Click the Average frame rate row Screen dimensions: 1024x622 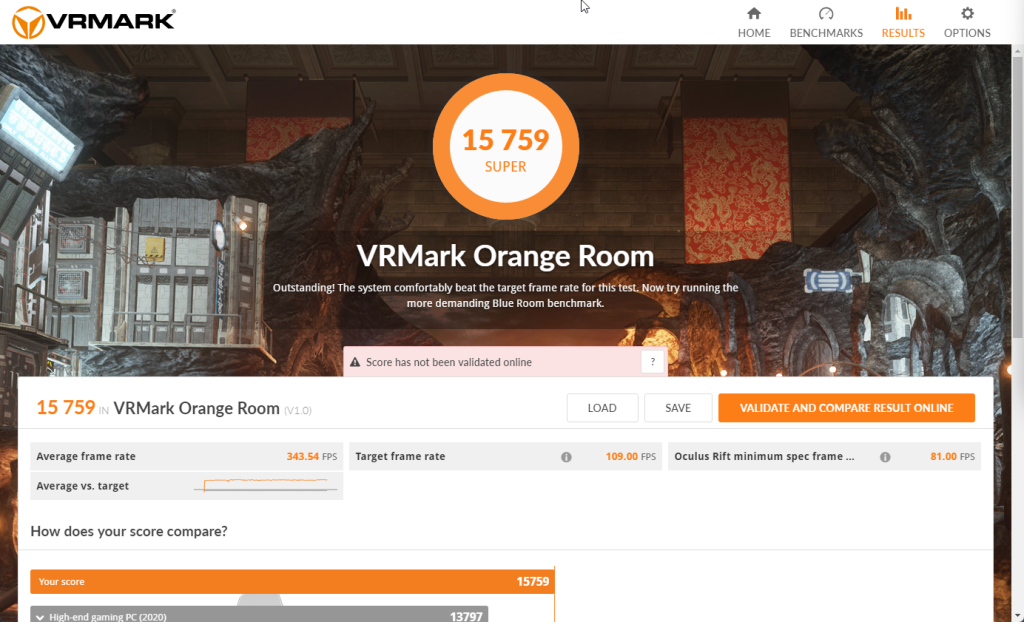point(186,457)
